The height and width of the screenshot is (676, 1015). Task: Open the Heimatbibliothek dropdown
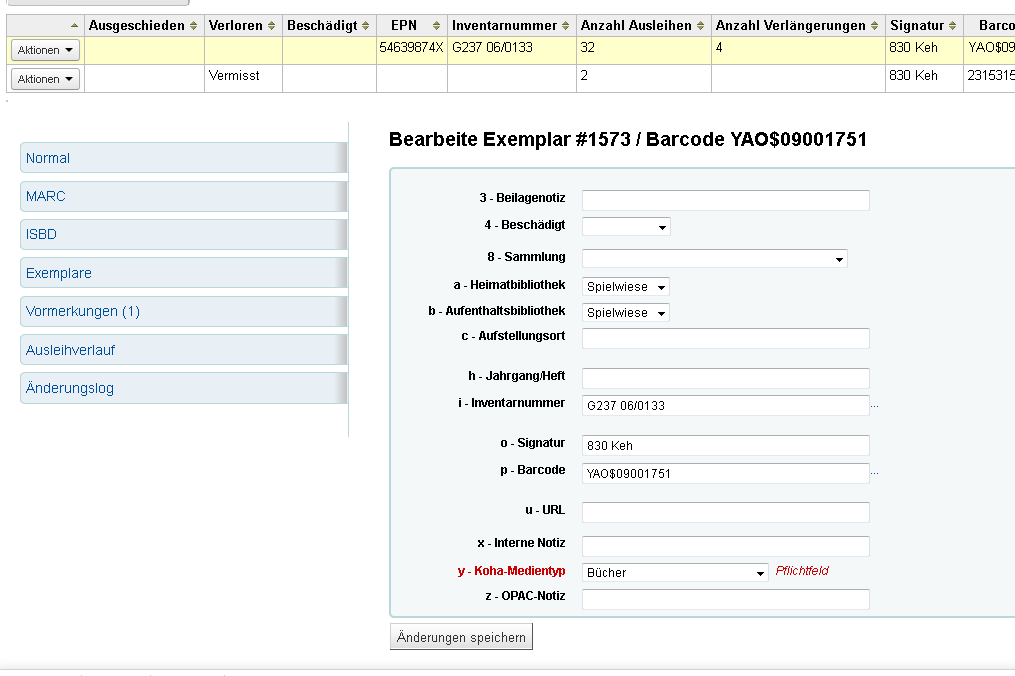point(625,287)
